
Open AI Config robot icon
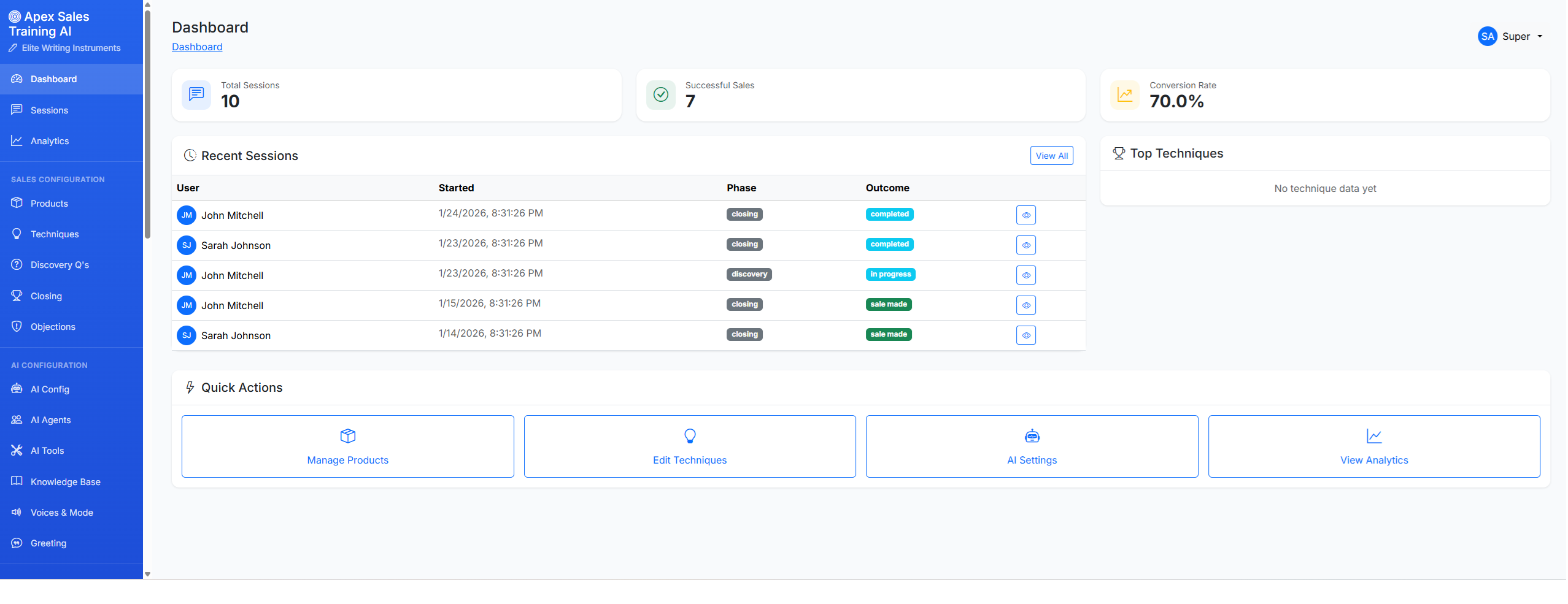click(17, 389)
